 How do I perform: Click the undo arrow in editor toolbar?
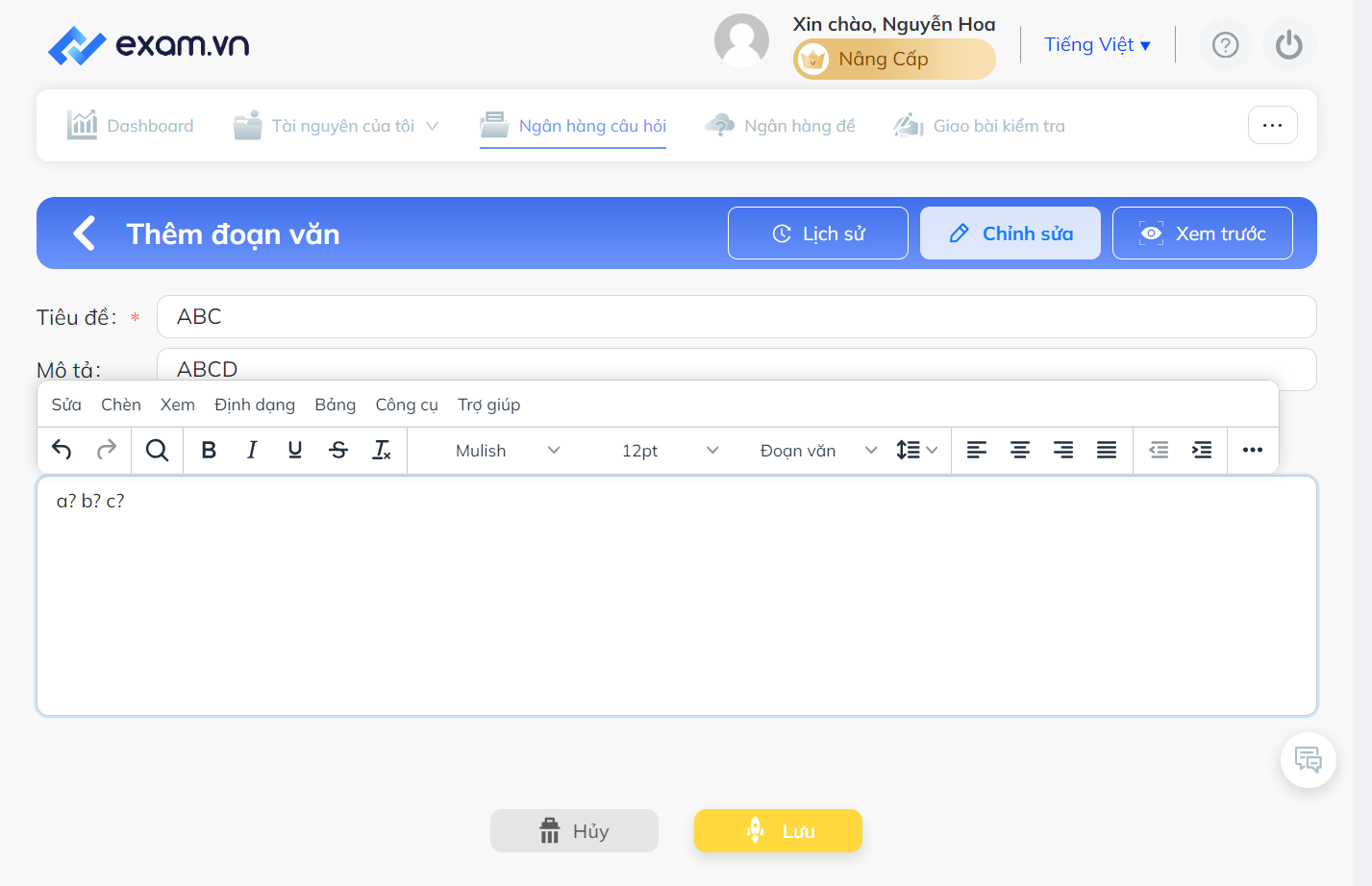62,450
